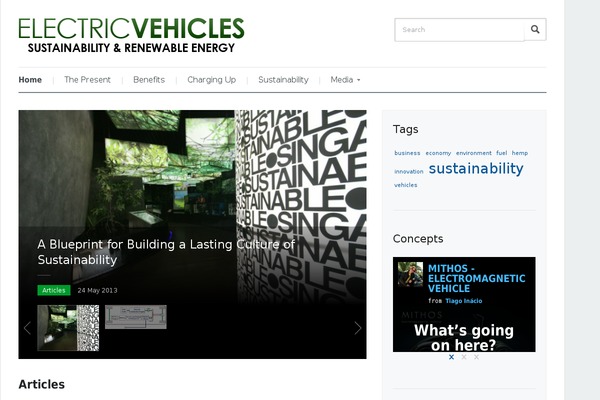Open the MITHOS Electromagnetic Vehicle video title
This screenshot has height=400, width=600.
tap(476, 278)
